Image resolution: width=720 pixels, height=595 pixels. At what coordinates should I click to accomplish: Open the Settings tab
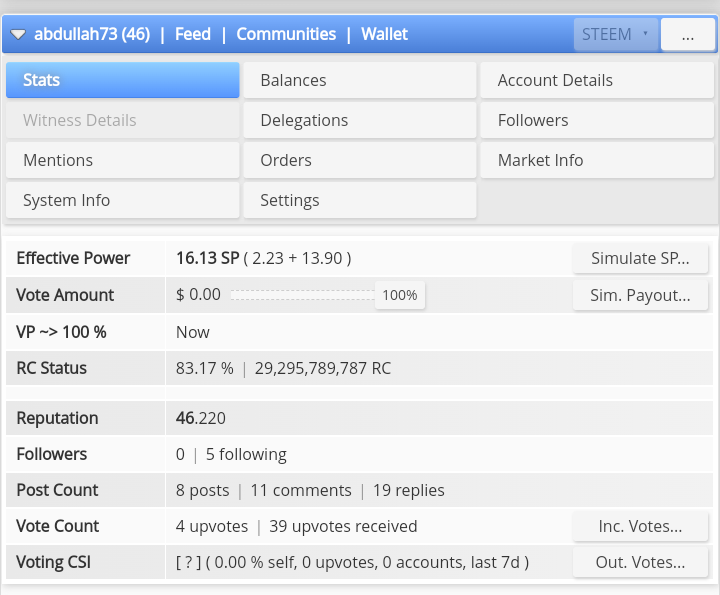(x=360, y=200)
